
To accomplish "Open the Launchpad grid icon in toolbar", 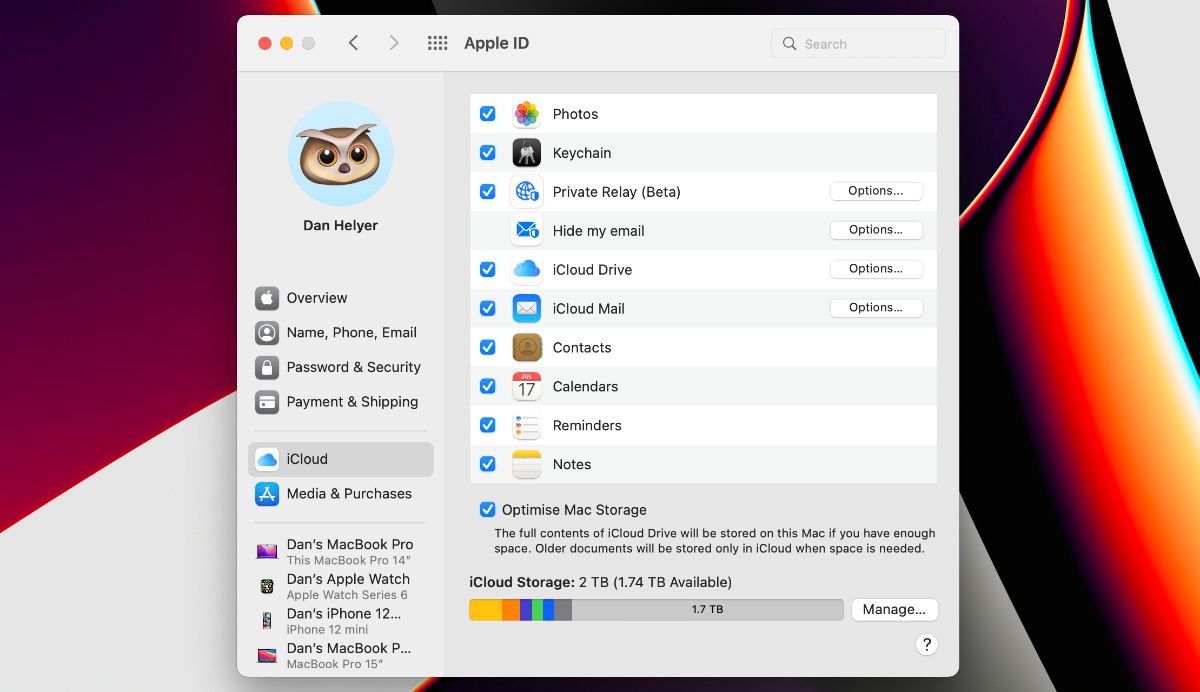I will coord(437,43).
